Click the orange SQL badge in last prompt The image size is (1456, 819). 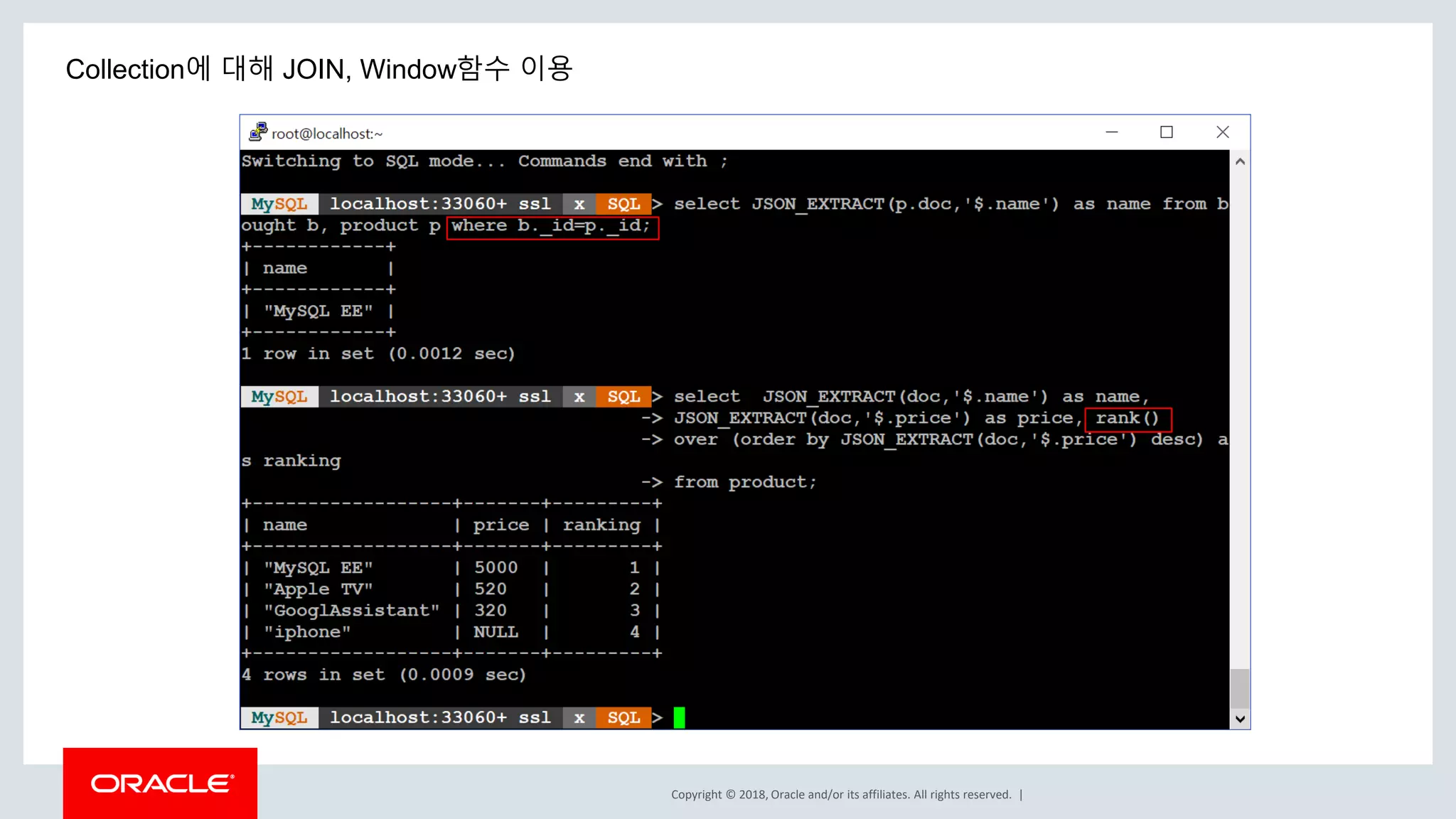point(623,718)
